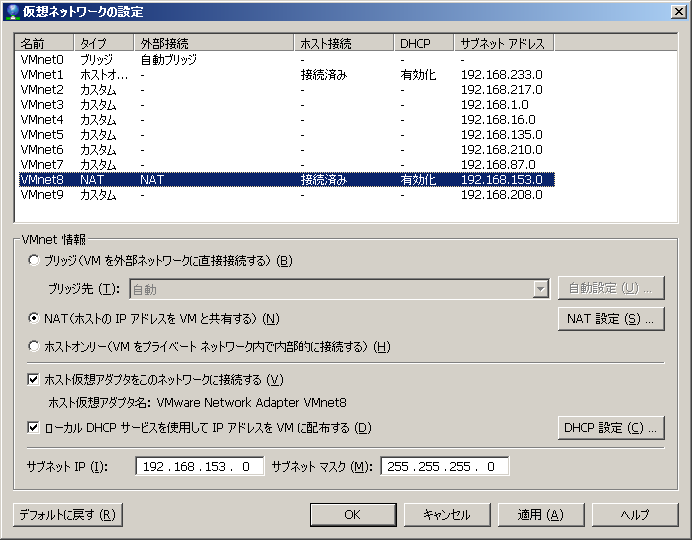692x540 pixels.
Task: Click カスタム type cell of VMnet9
Action: [x=98, y=195]
